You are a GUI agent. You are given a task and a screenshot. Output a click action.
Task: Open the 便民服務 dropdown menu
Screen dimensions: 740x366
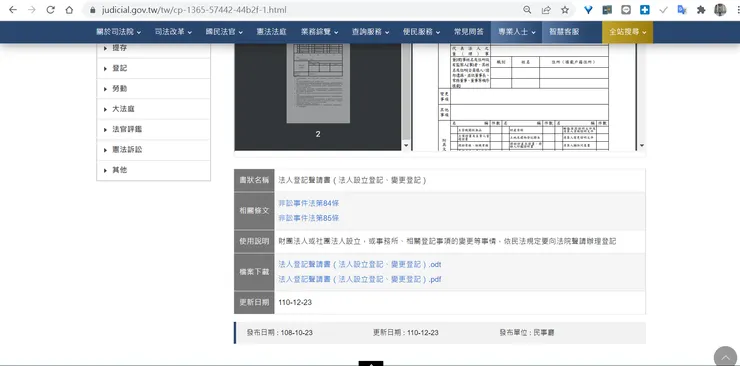point(421,32)
